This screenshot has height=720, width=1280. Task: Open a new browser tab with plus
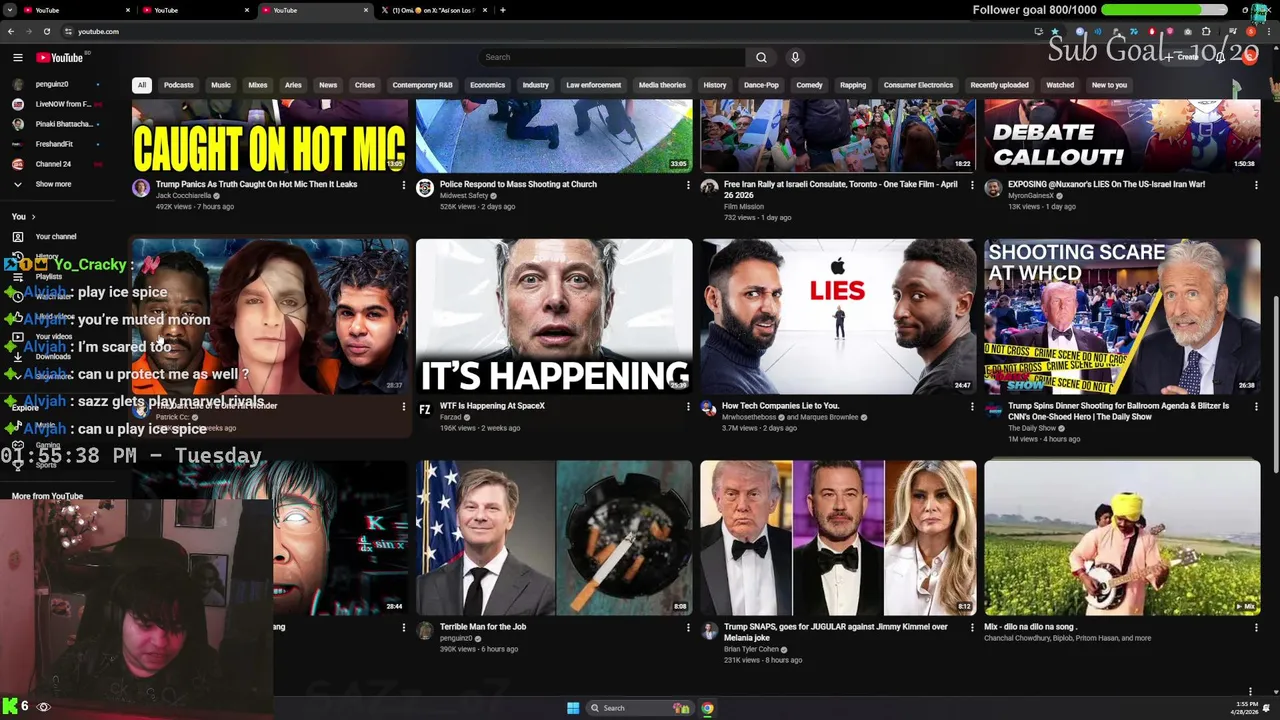502,10
